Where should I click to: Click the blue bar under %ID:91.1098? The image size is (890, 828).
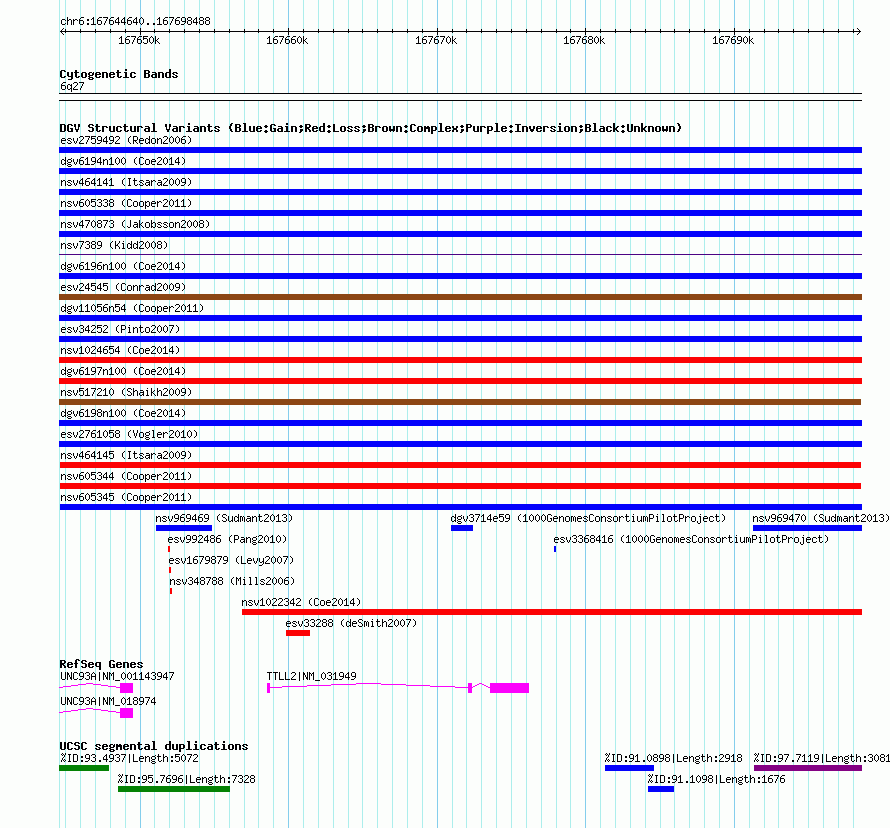tap(661, 789)
